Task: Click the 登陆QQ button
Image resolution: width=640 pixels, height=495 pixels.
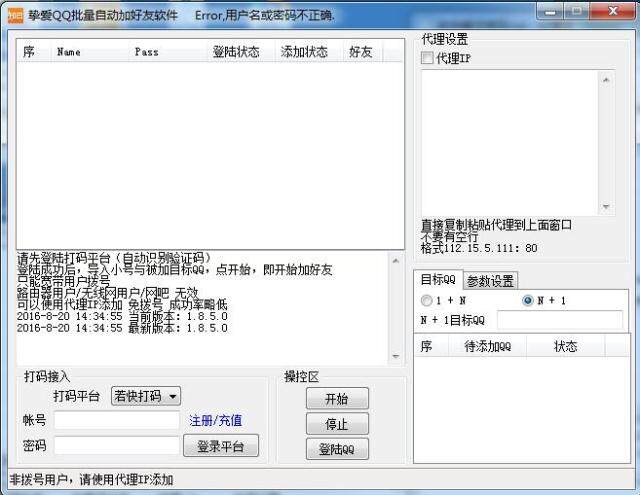Action: (x=337, y=449)
